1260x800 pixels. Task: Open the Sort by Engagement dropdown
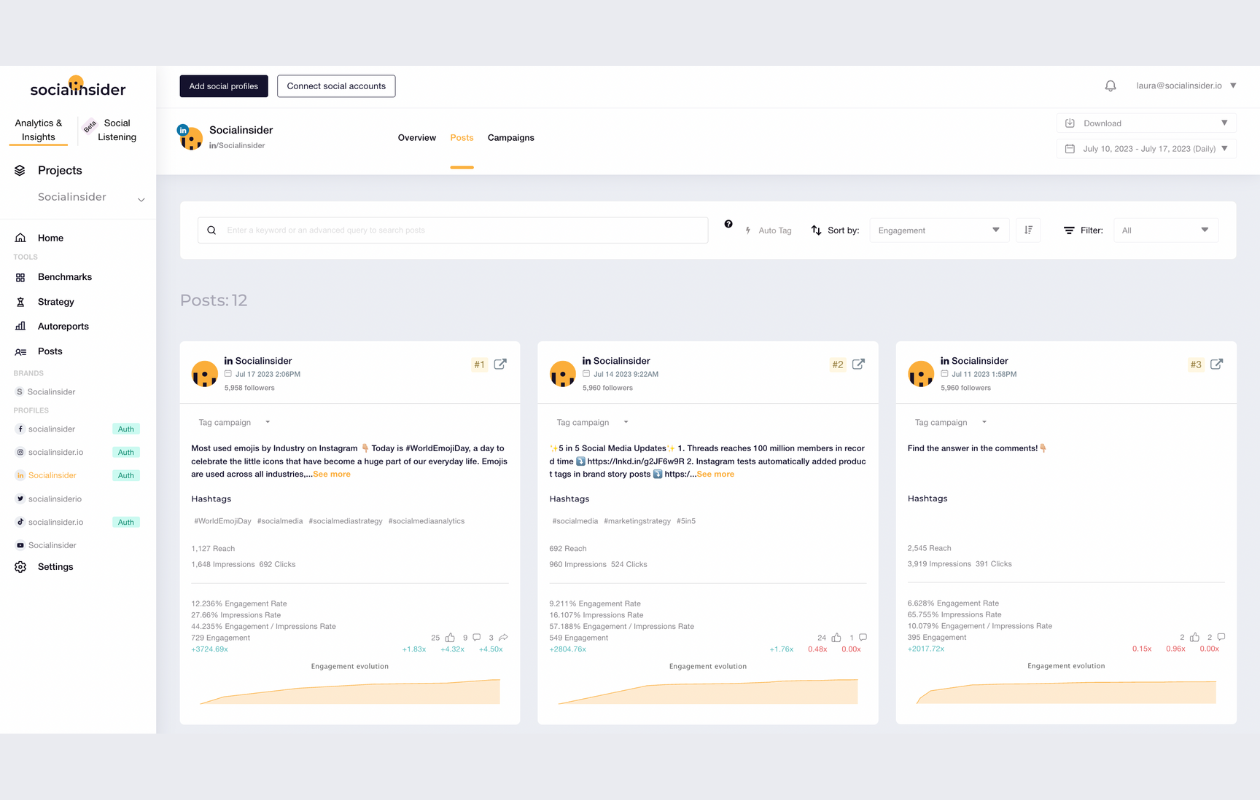939,230
